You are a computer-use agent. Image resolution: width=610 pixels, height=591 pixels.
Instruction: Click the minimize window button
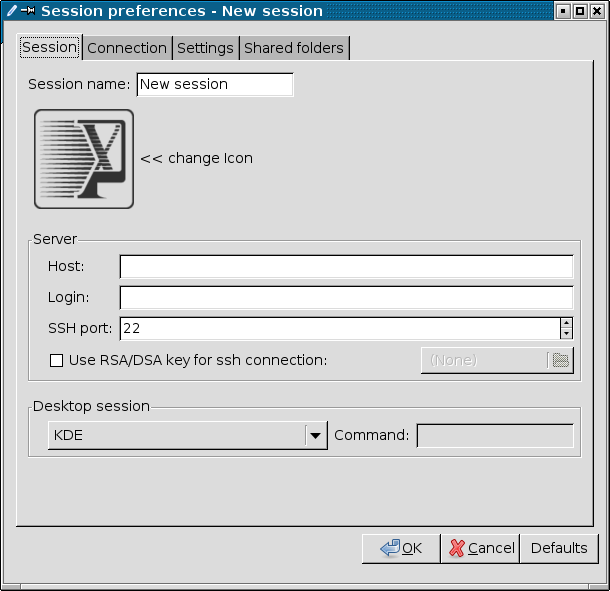click(564, 11)
